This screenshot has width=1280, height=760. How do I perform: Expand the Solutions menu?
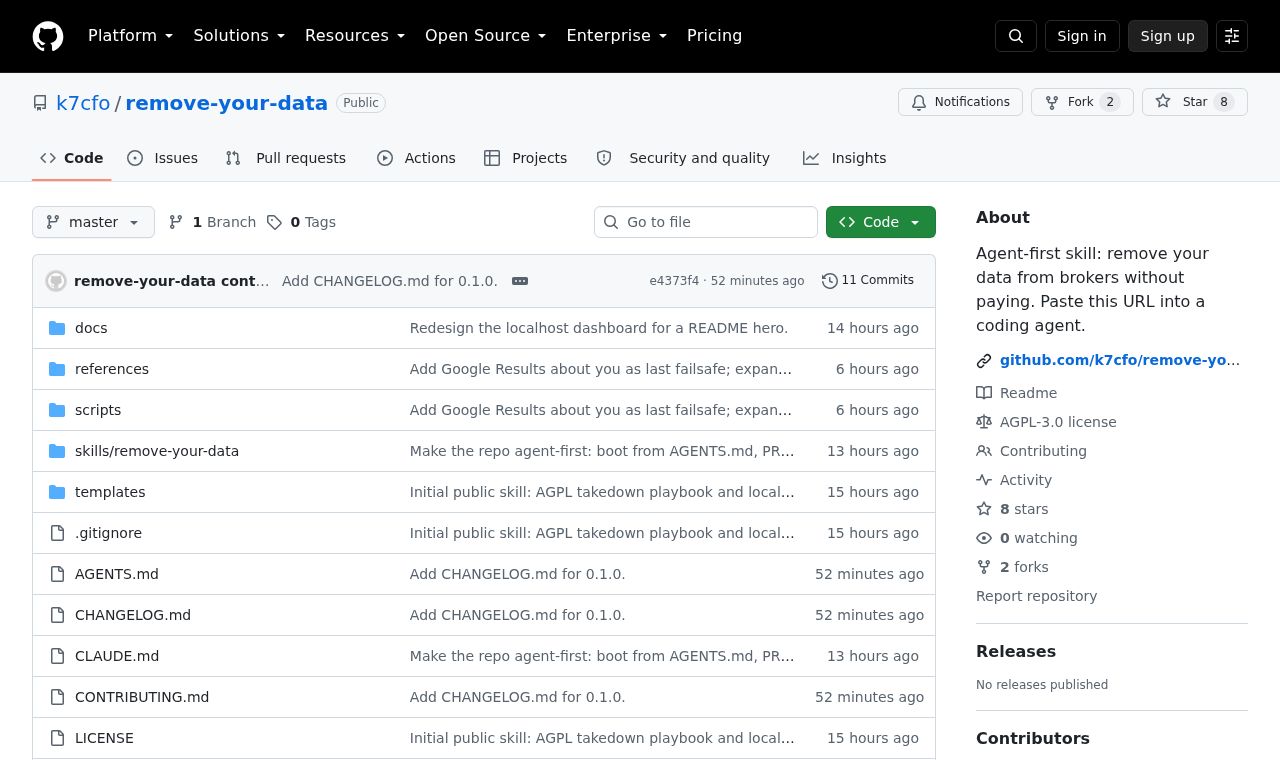[x=239, y=36]
